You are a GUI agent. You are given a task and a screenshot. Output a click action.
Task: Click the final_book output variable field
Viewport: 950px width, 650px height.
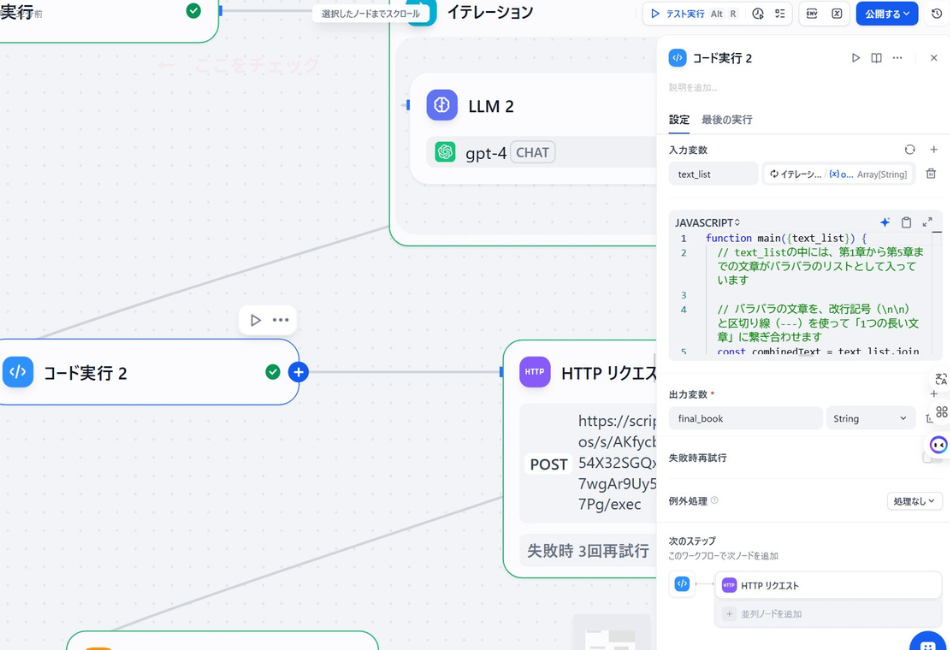click(745, 418)
